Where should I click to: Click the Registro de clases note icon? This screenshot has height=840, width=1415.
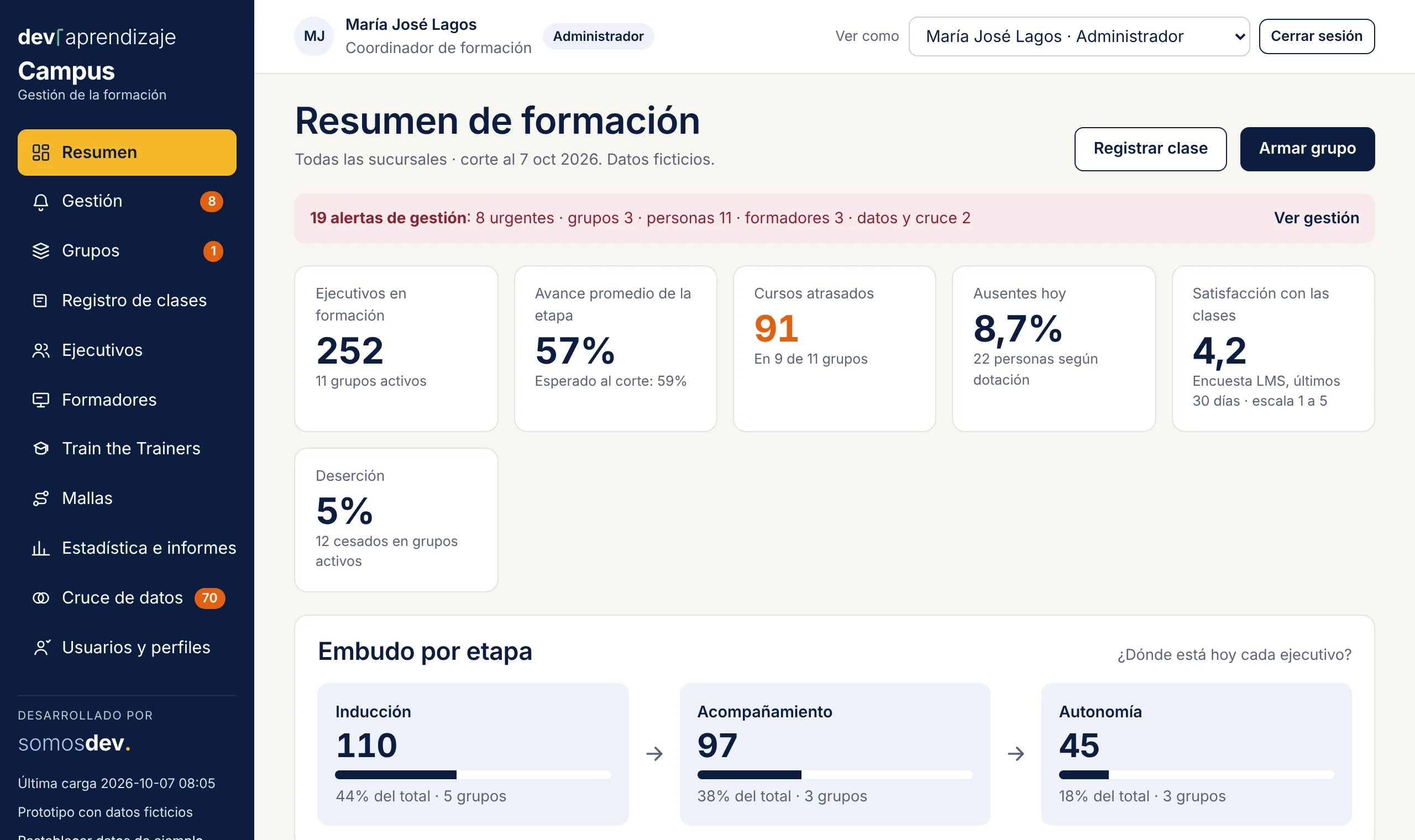tap(41, 301)
